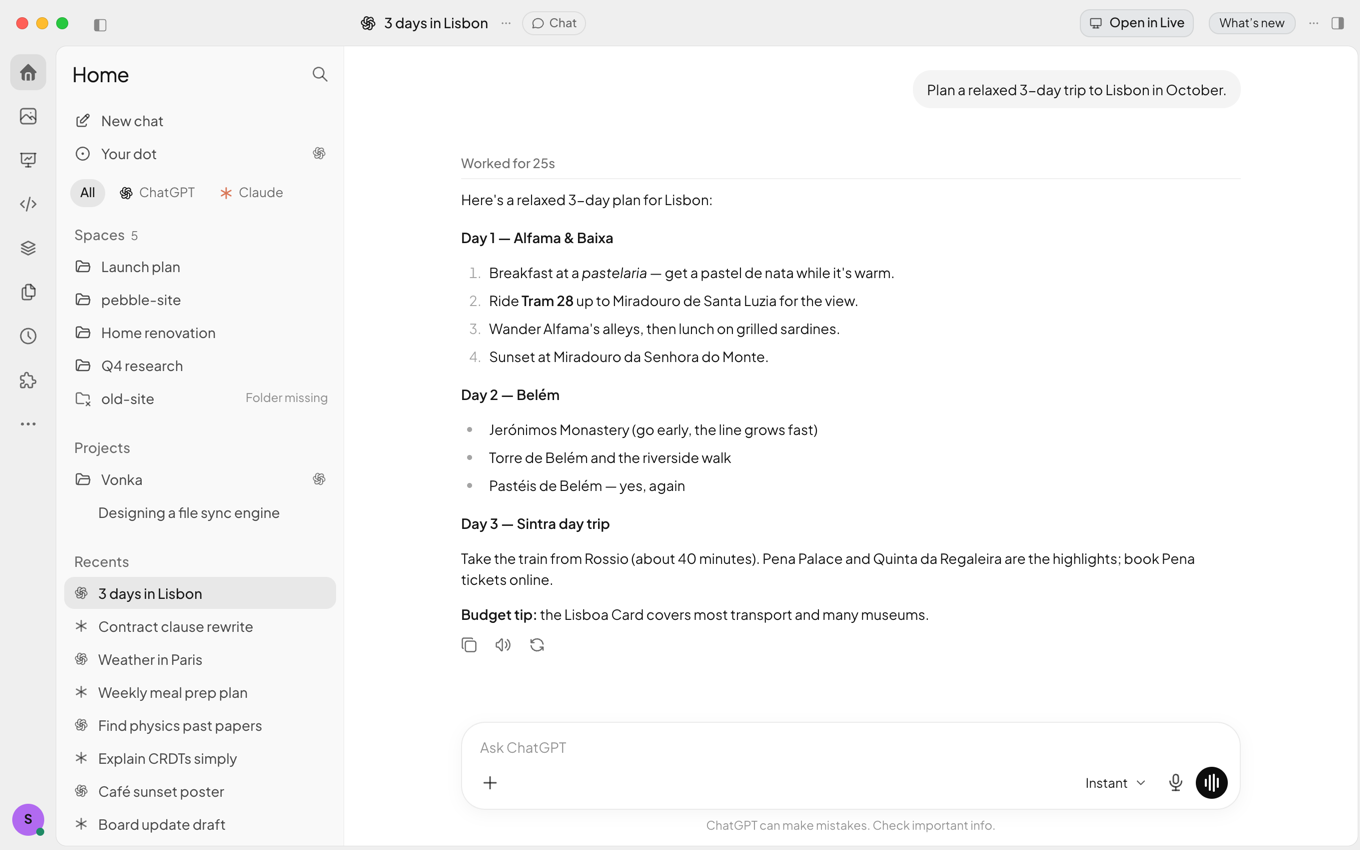The image size is (1360, 850).
Task: Read the response aloud with speaker icon
Action: [x=503, y=645]
